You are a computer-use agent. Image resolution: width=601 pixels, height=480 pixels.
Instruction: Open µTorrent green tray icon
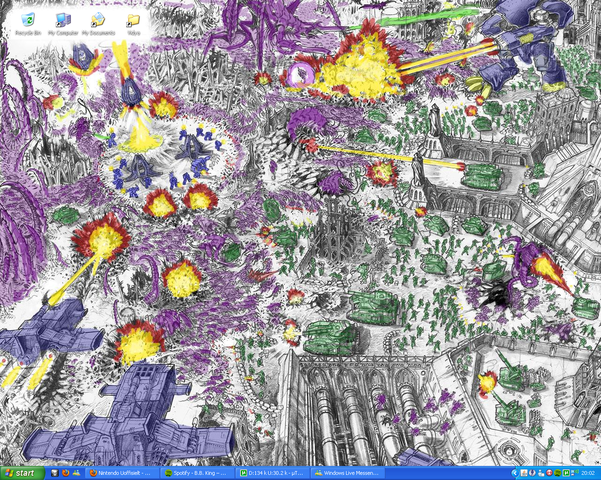pyautogui.click(x=566, y=473)
